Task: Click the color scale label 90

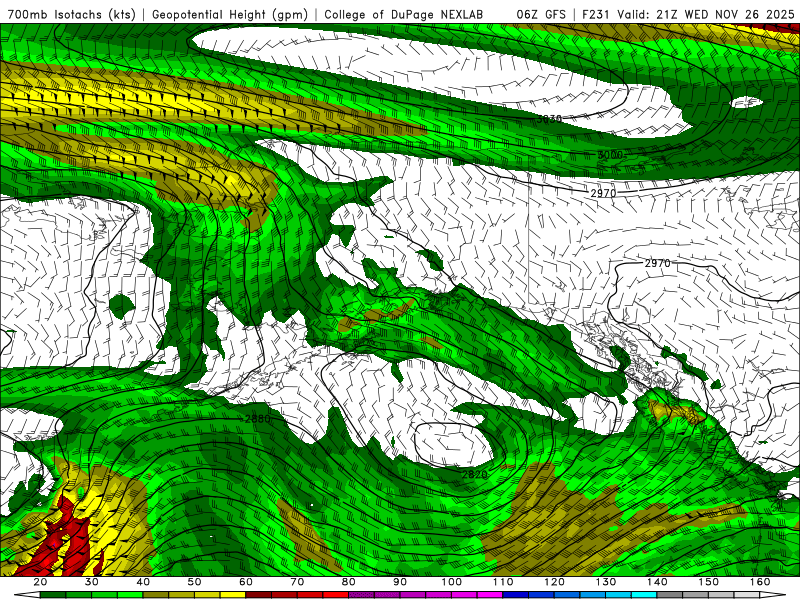Action: 400,582
